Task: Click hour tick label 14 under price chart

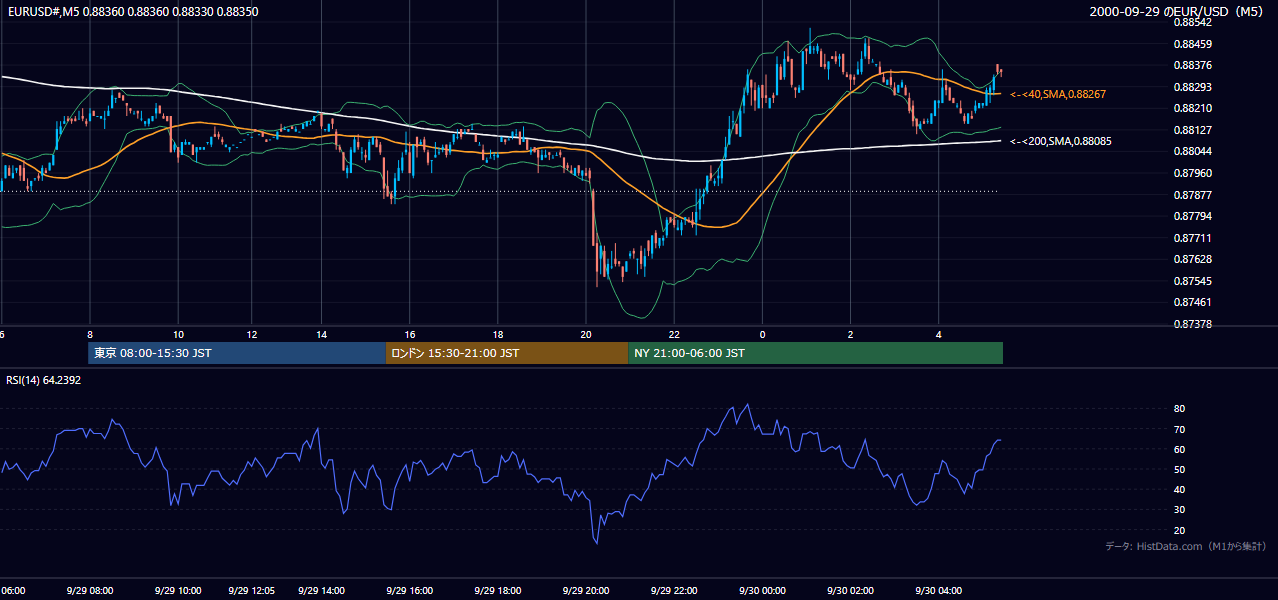Action: 322,334
